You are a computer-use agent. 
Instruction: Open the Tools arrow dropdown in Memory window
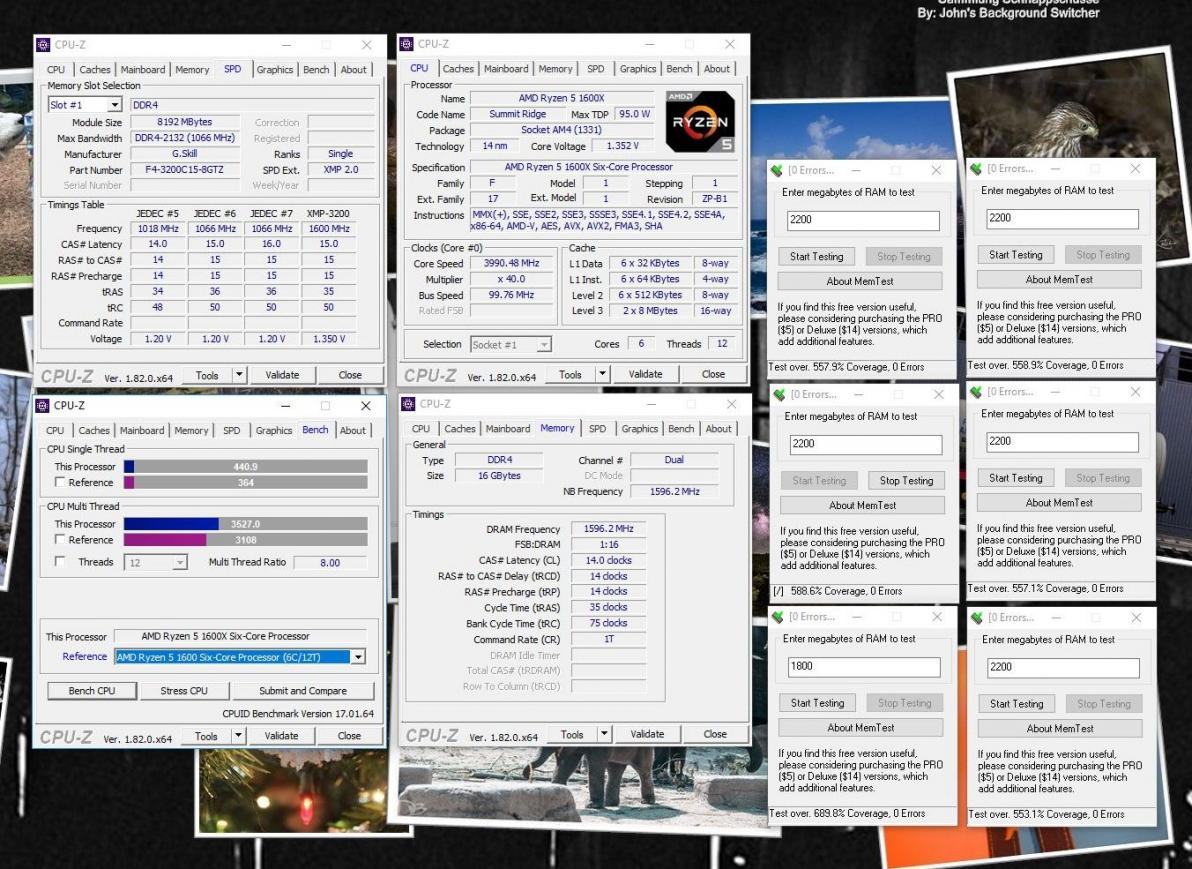pos(604,734)
